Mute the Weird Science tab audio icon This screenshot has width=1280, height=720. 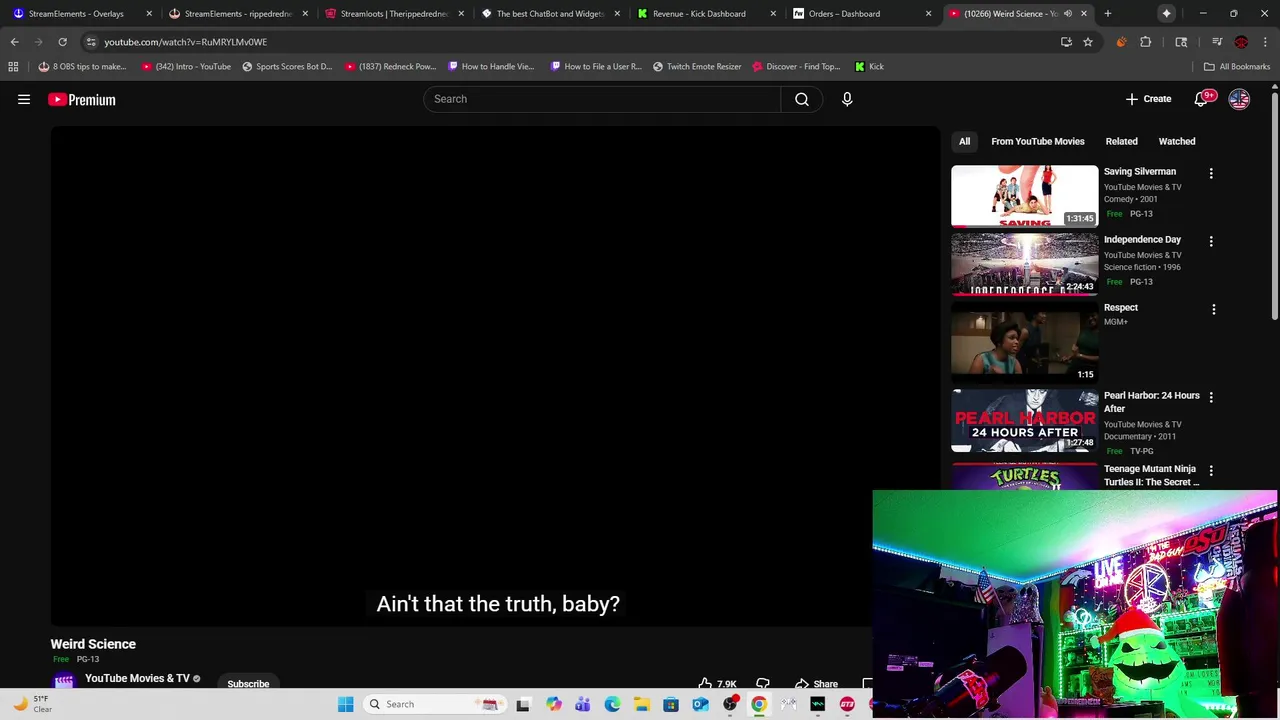click(1067, 14)
